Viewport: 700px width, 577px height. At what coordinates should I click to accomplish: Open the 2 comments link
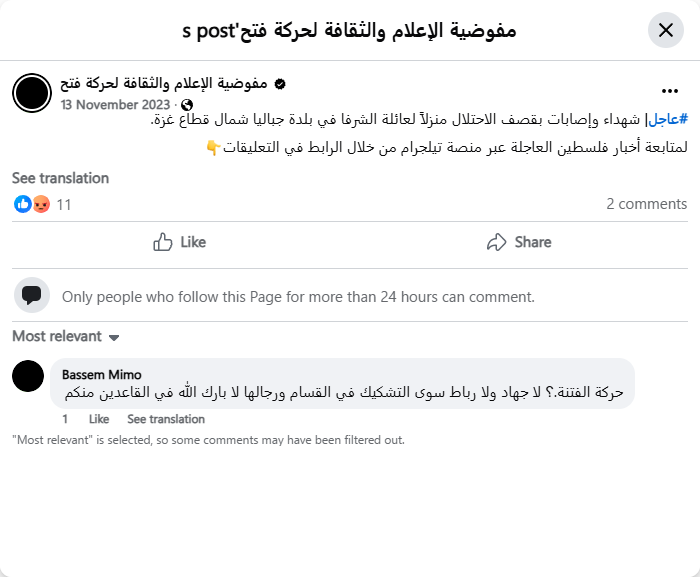(646, 204)
